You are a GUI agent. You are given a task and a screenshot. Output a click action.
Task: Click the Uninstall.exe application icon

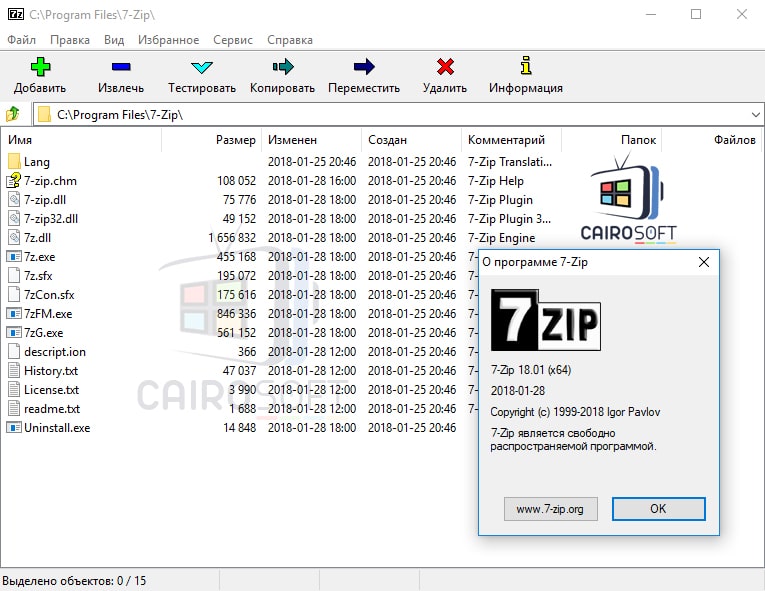click(14, 428)
